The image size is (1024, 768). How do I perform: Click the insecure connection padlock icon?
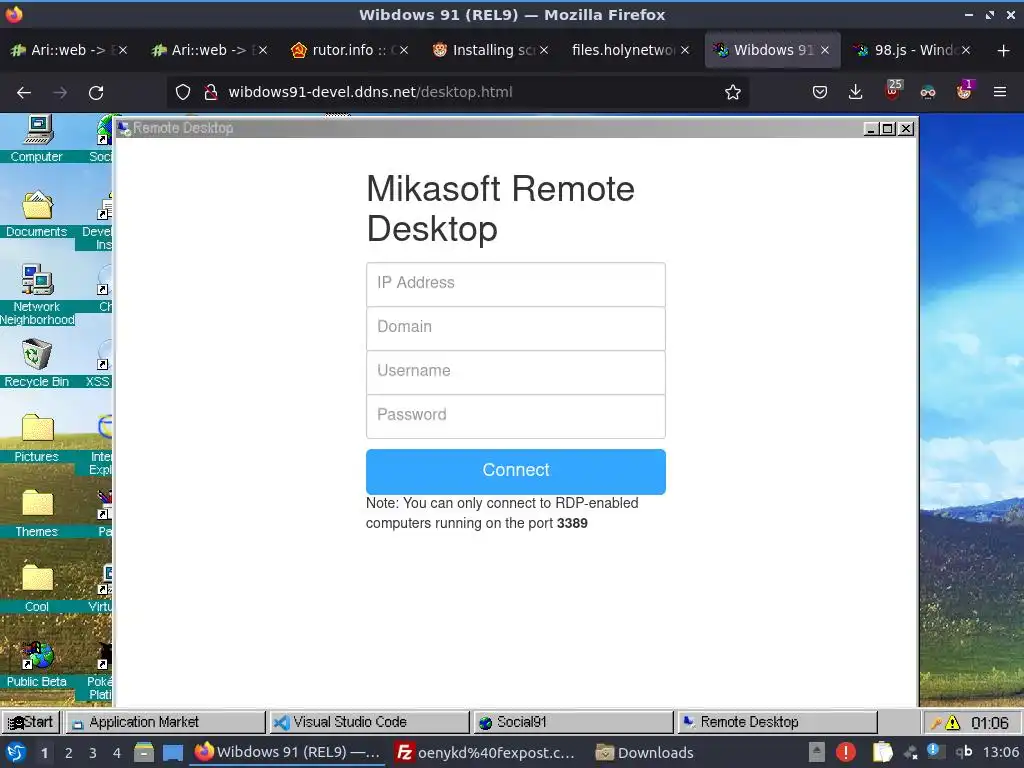pyautogui.click(x=210, y=92)
